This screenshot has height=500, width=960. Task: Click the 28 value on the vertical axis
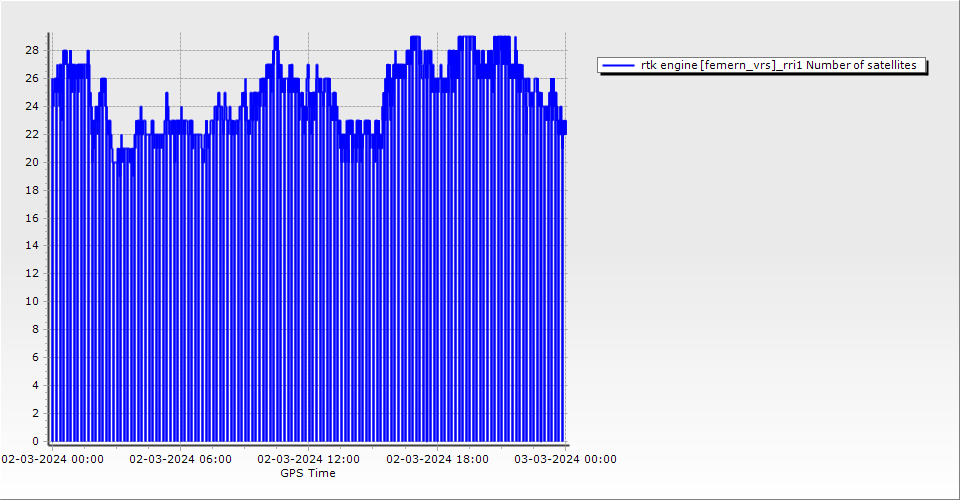click(x=32, y=50)
